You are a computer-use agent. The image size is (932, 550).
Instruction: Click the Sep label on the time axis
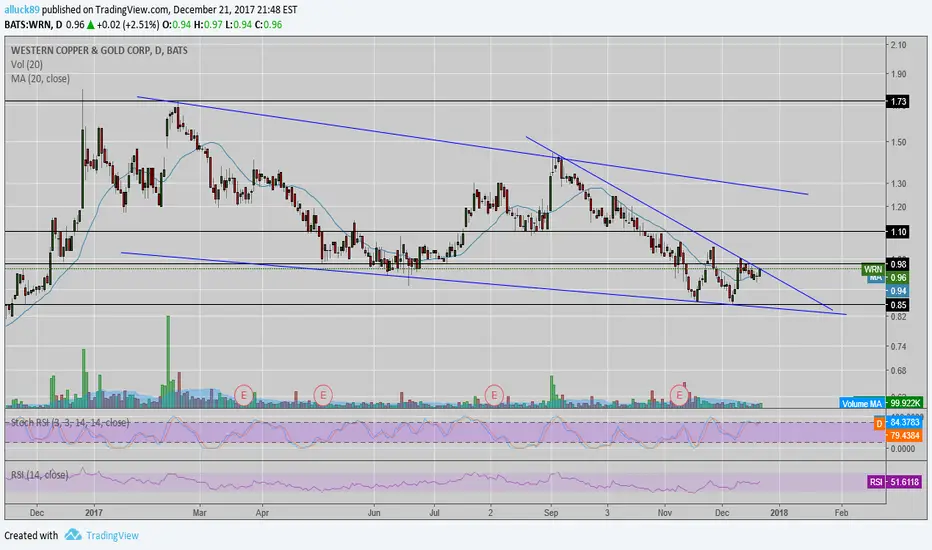point(550,513)
